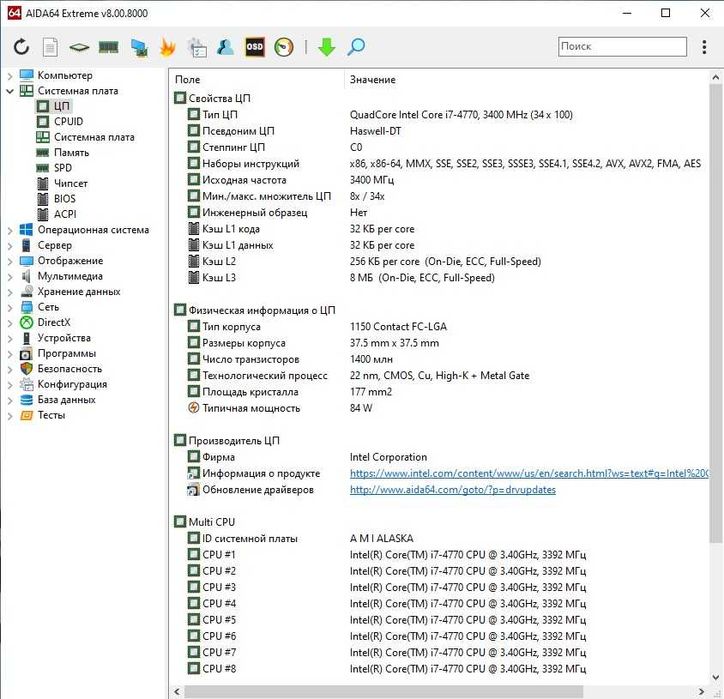This screenshot has width=724, height=699.
Task: Select the Наборы инструкций row
Action: 439,163
